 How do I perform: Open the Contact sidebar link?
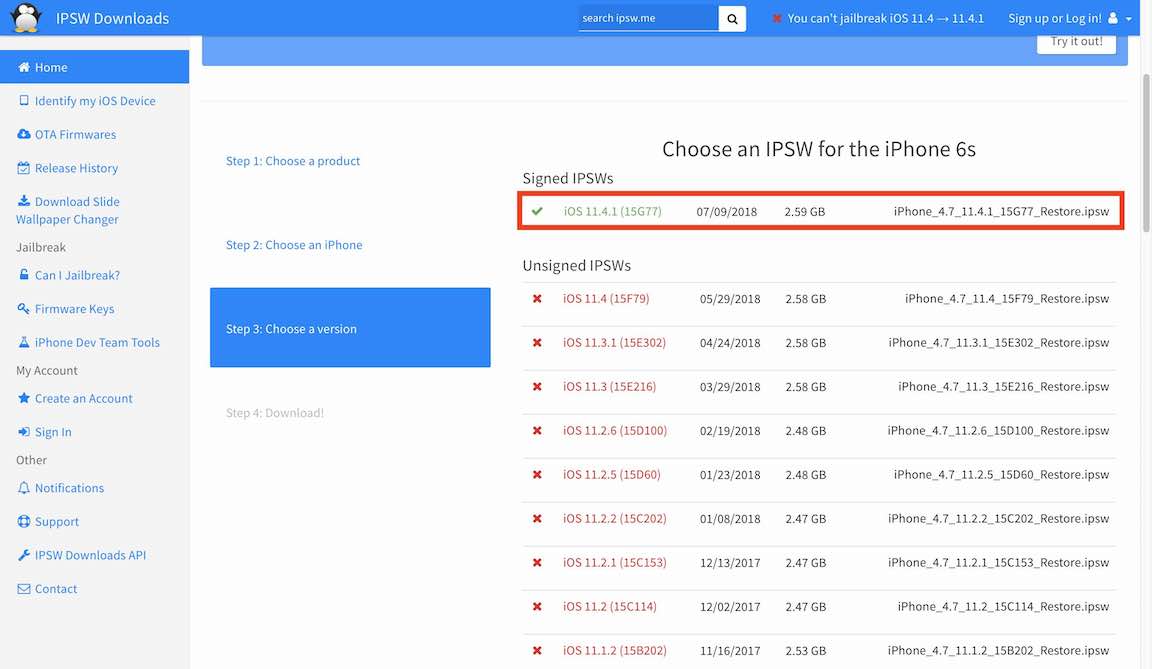pos(56,589)
